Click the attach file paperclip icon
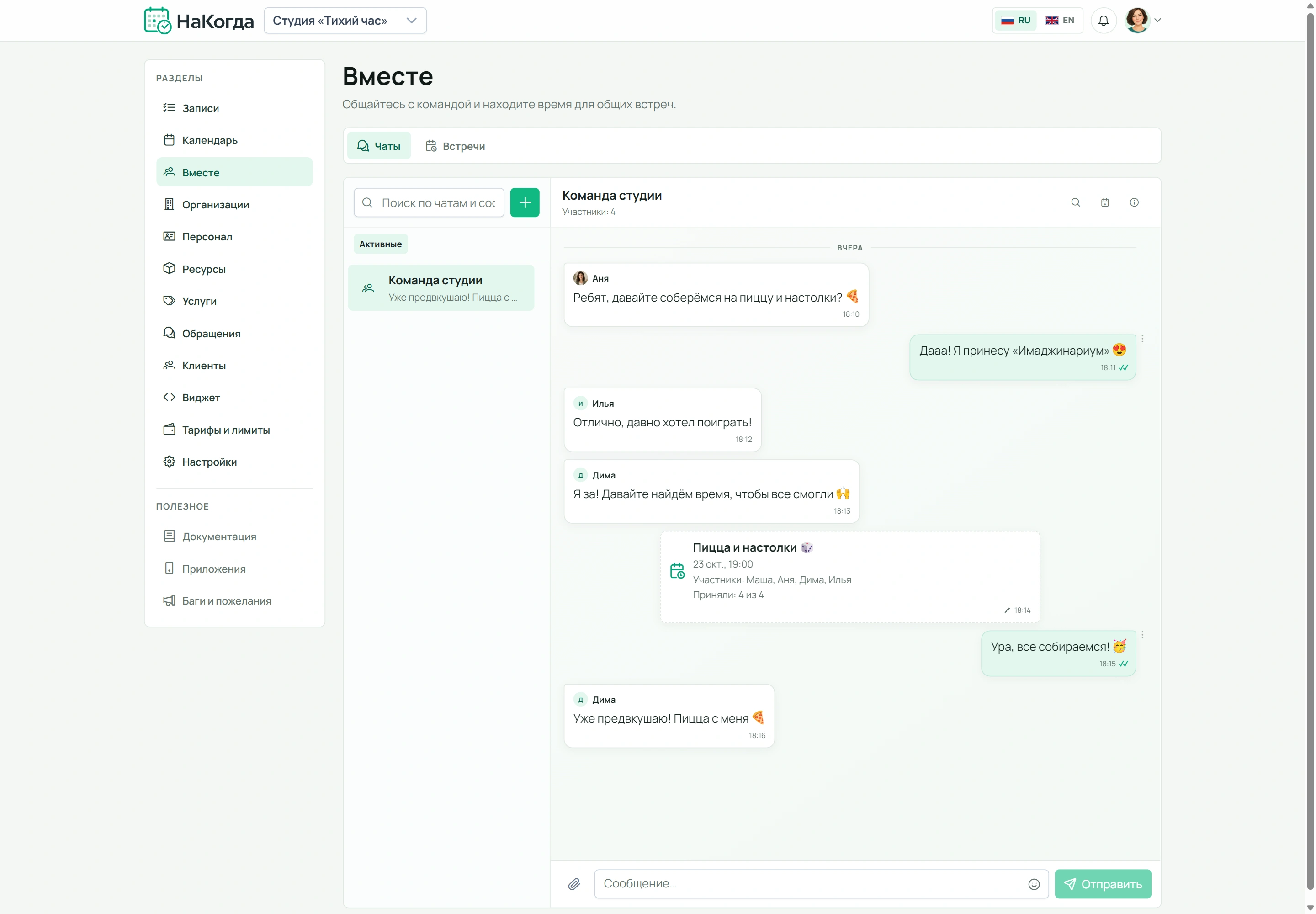This screenshot has width=1316, height=914. pyautogui.click(x=574, y=884)
